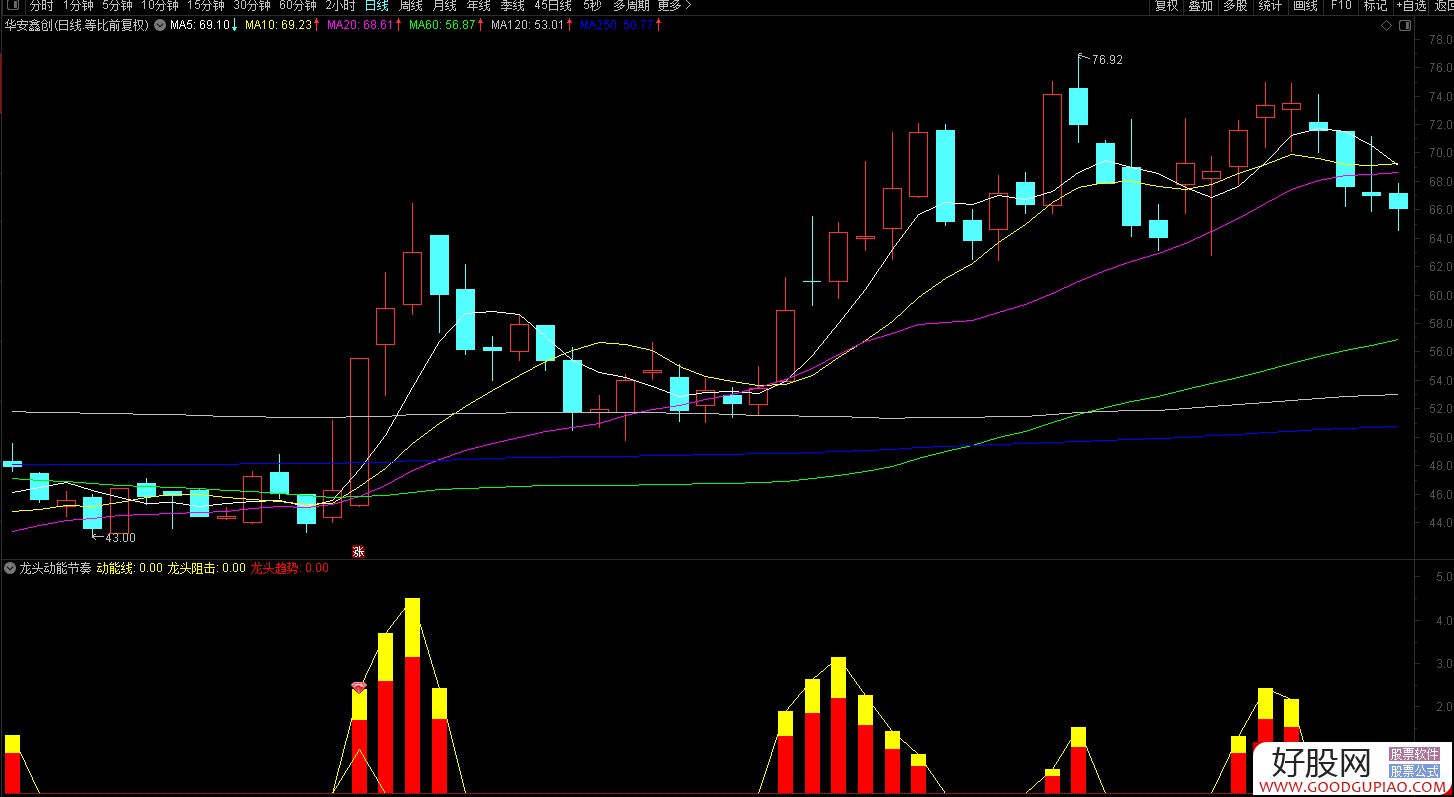Switch to 季线 quarterly chart
The width and height of the screenshot is (1454, 797).
[513, 6]
